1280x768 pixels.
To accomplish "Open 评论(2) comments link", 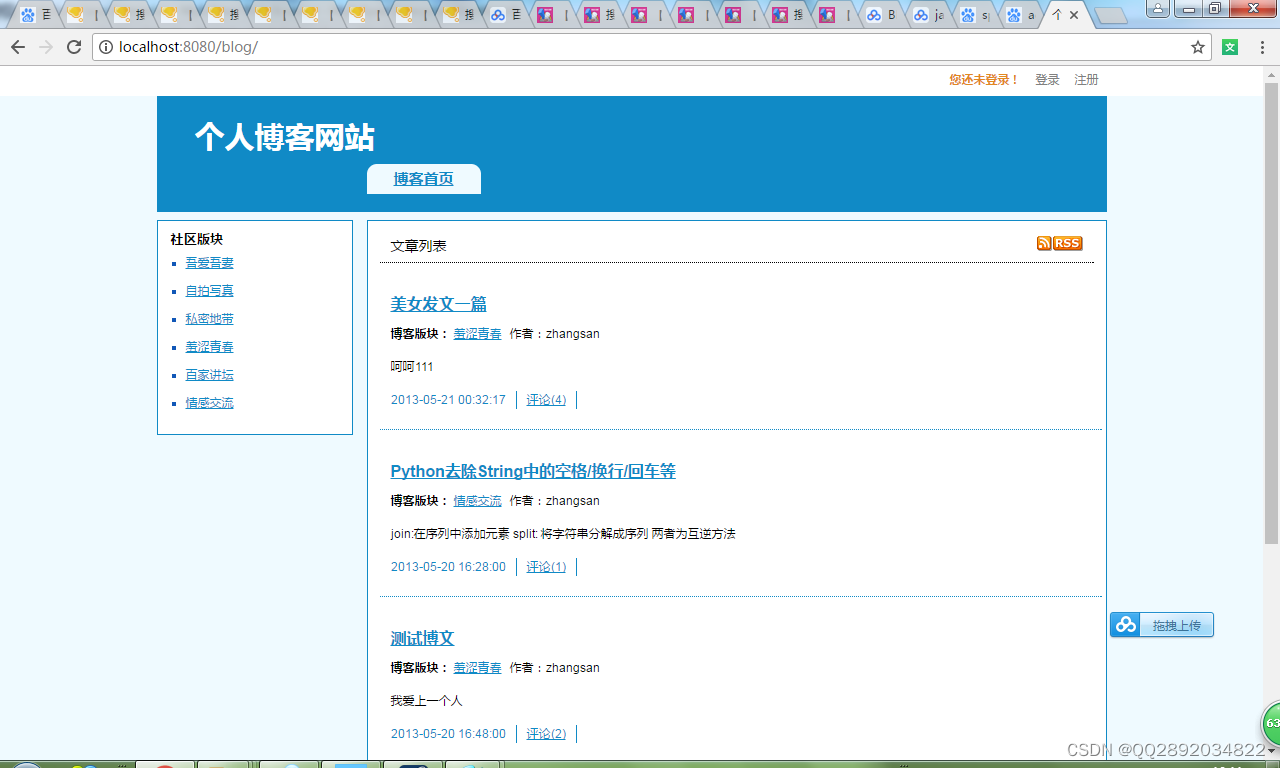I will pyautogui.click(x=546, y=734).
